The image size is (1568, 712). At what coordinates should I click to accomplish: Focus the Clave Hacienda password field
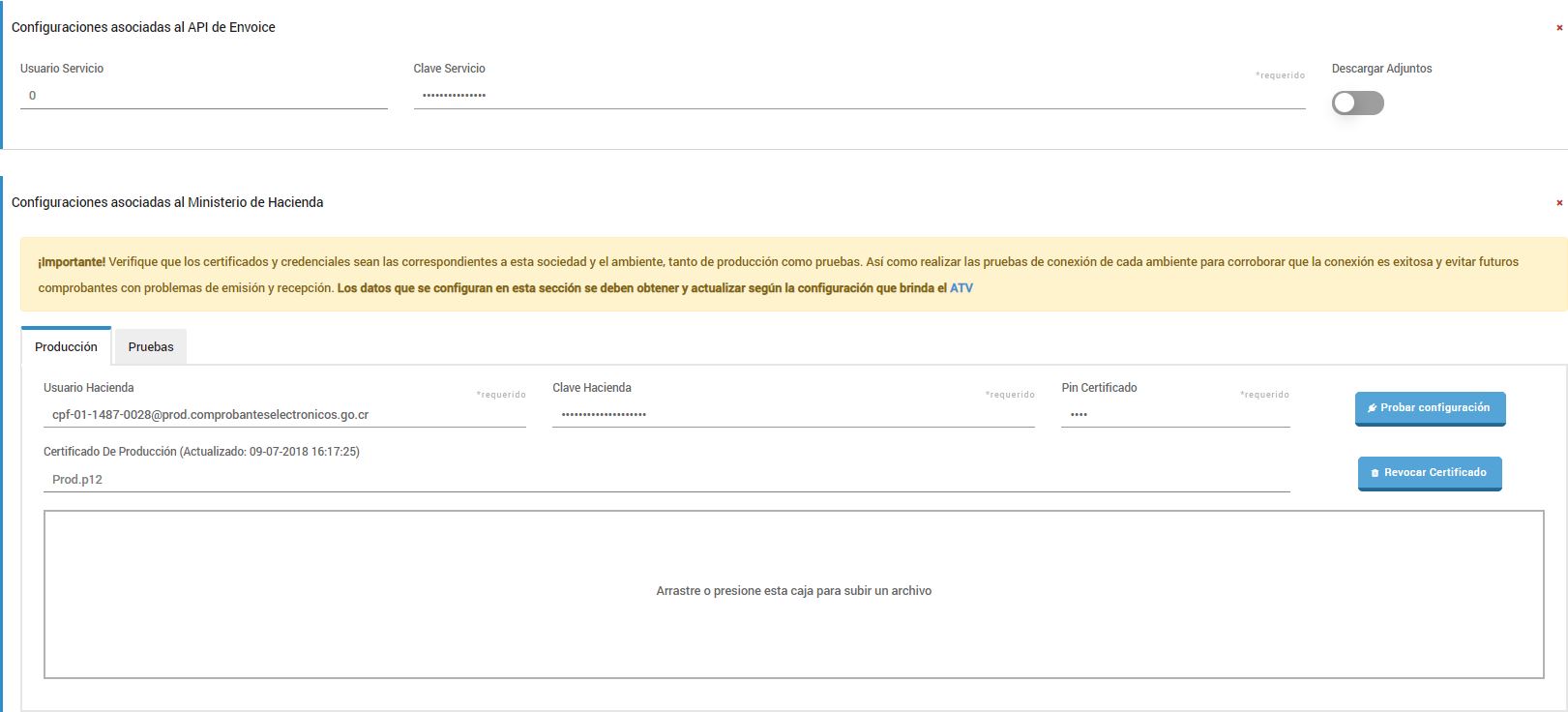pos(793,415)
